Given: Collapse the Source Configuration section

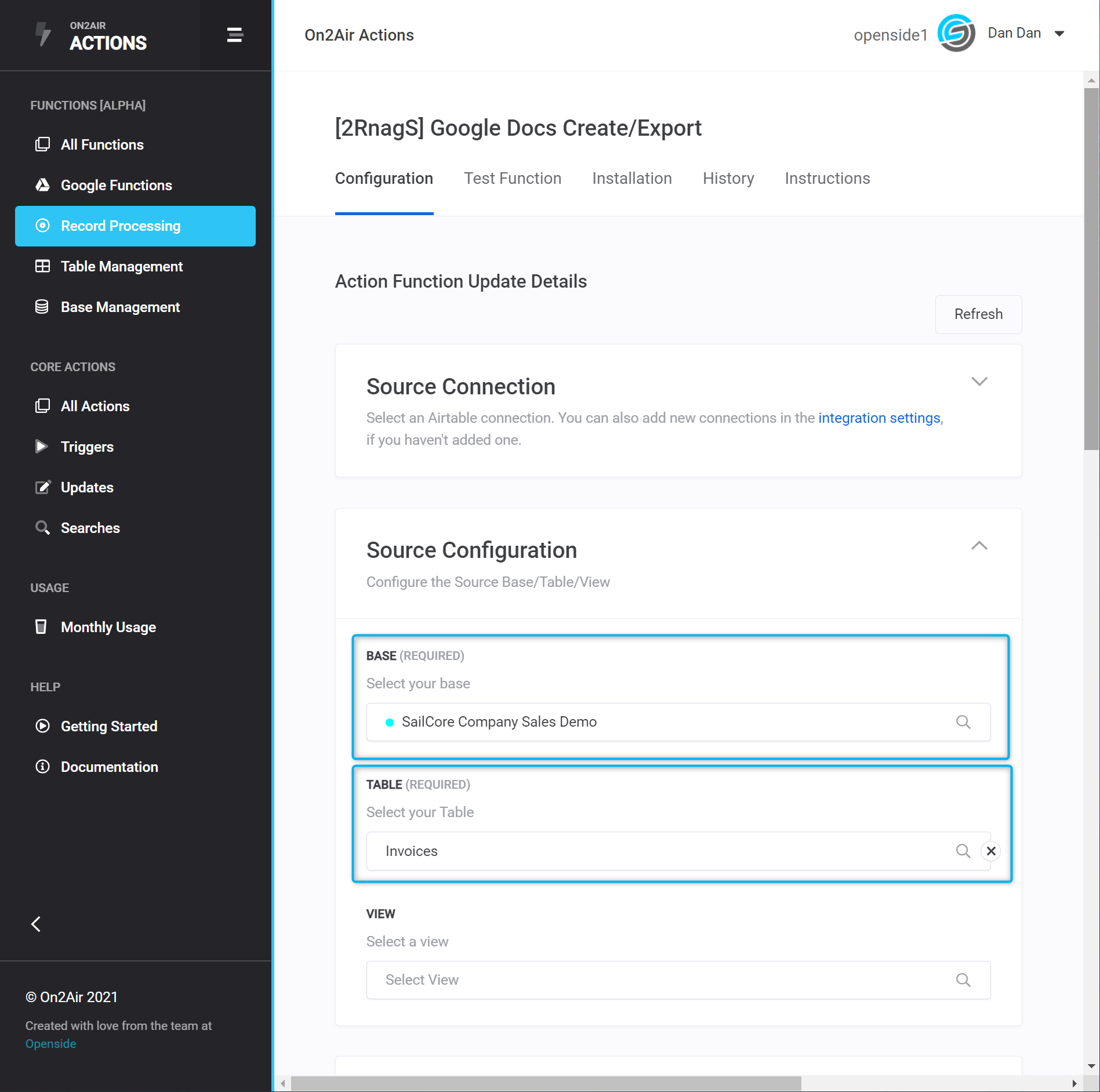Looking at the screenshot, I should pyautogui.click(x=980, y=546).
